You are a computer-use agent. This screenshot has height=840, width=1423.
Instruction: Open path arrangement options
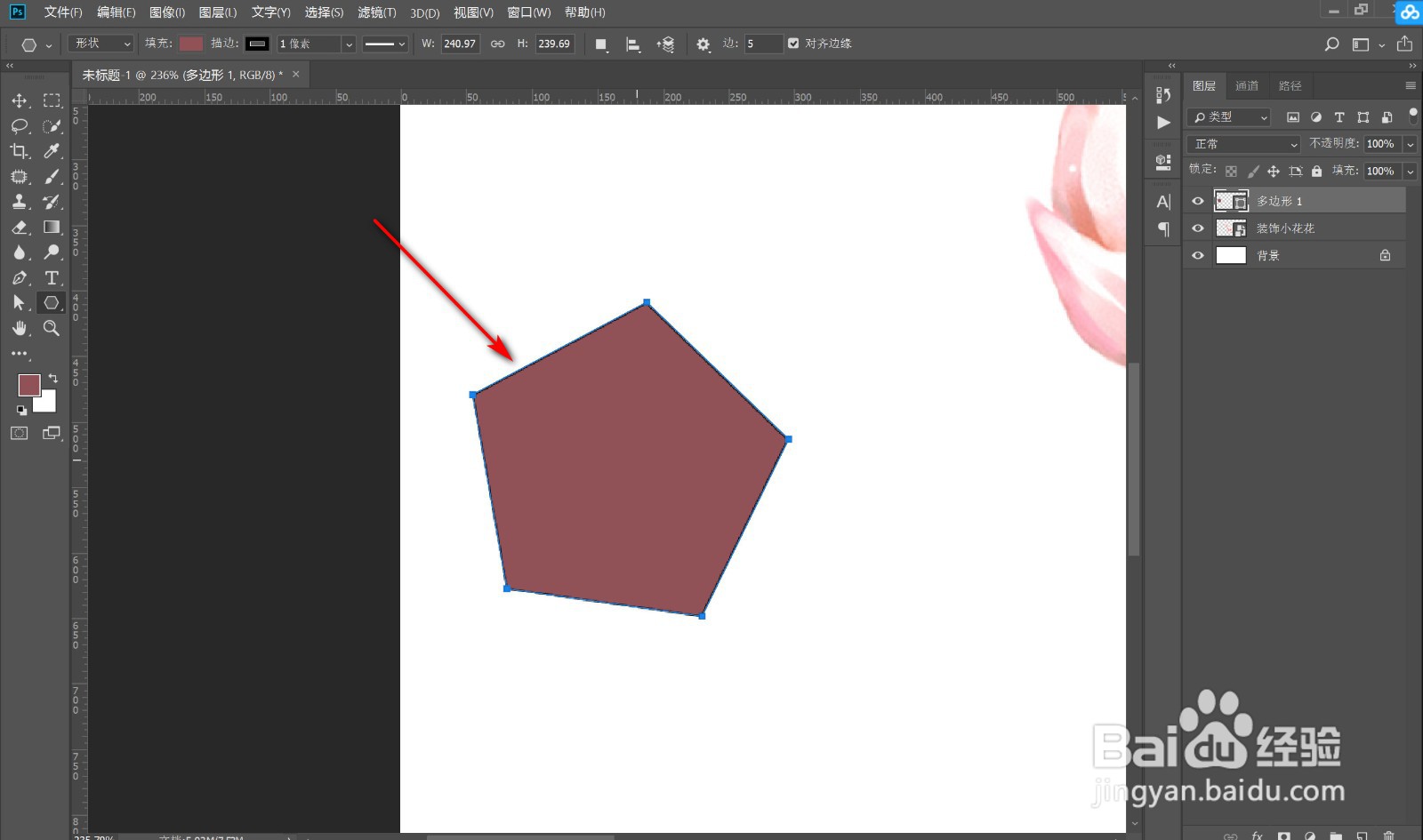pos(665,44)
